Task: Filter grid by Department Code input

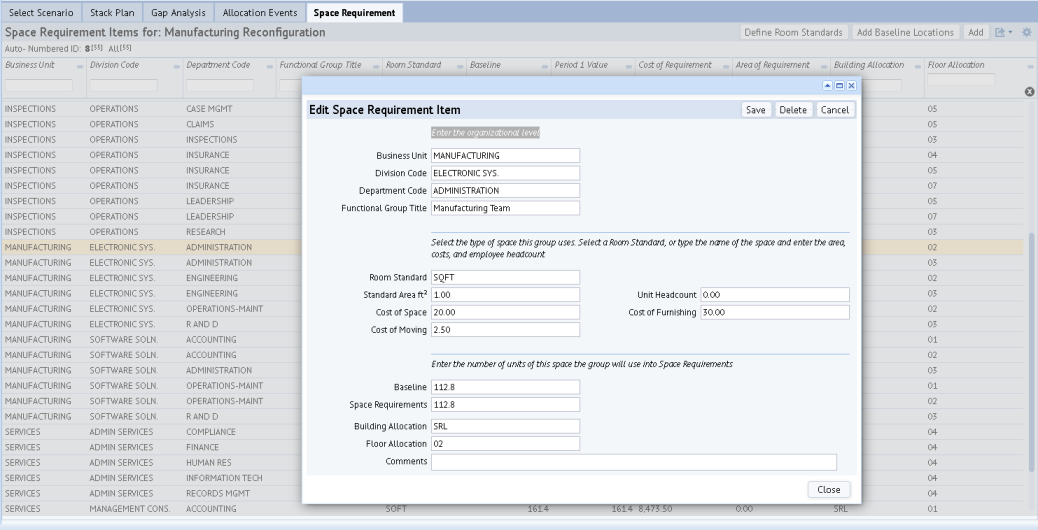Action: click(x=220, y=85)
